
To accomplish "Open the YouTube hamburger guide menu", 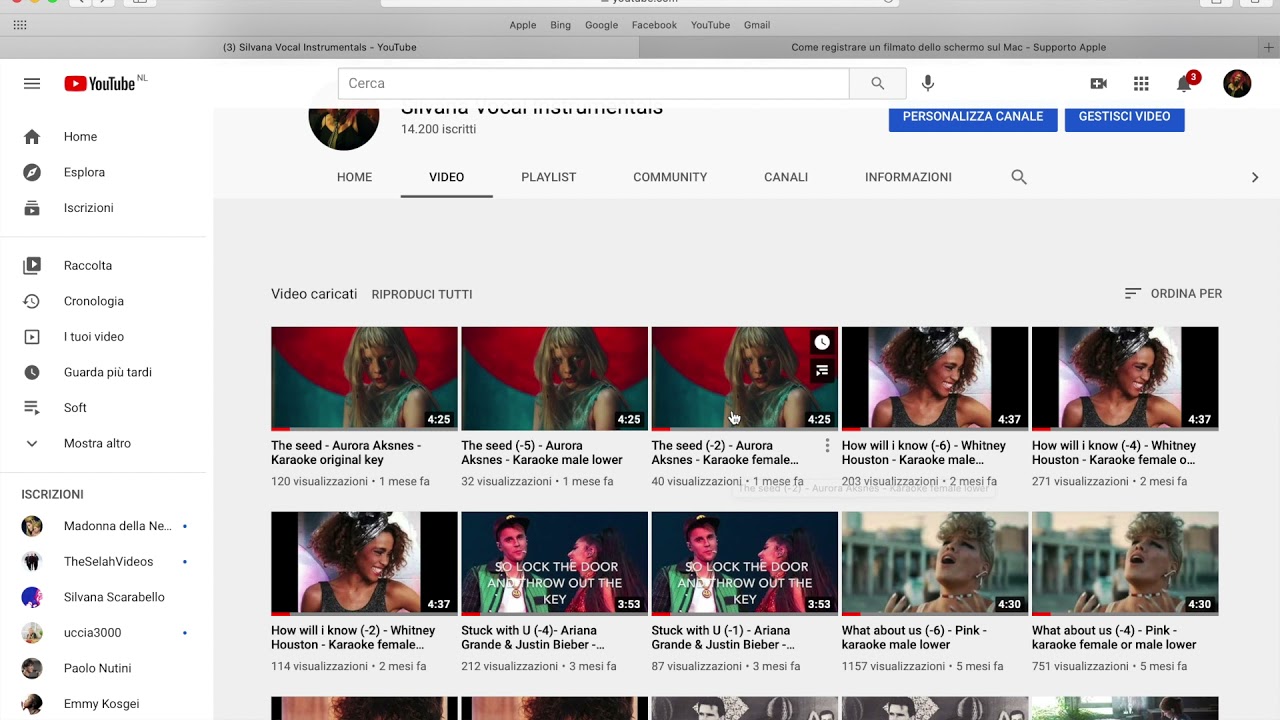I will tap(32, 84).
